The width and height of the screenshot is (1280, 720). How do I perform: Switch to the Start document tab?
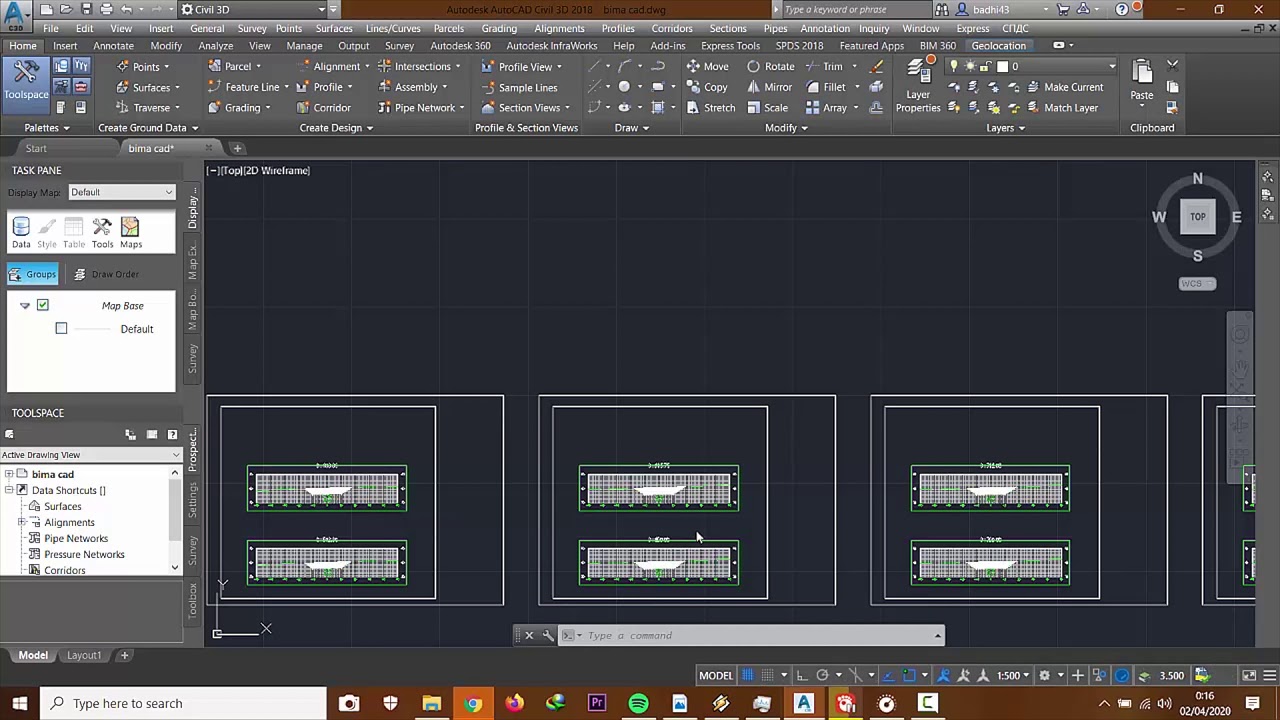click(36, 148)
